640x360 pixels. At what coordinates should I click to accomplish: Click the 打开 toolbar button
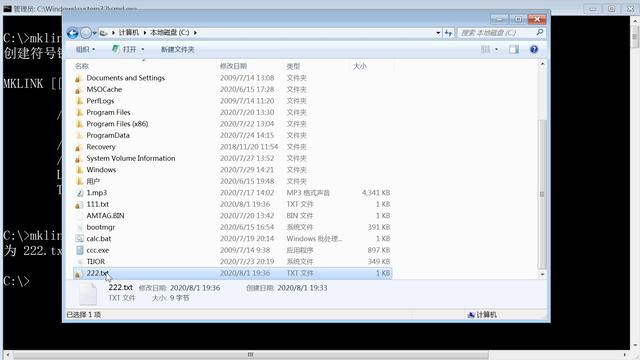tap(125, 49)
